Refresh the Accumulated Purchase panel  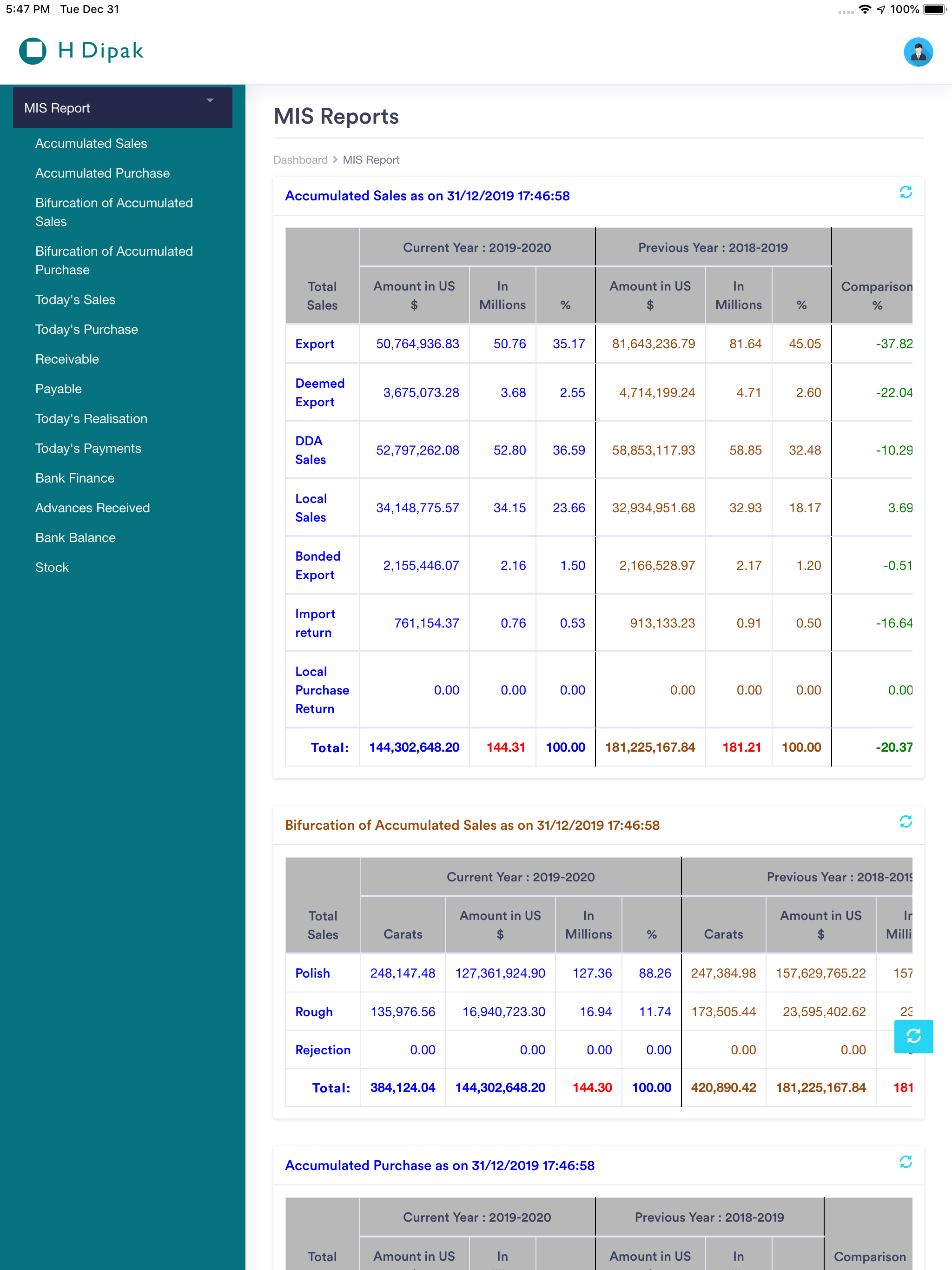906,1162
